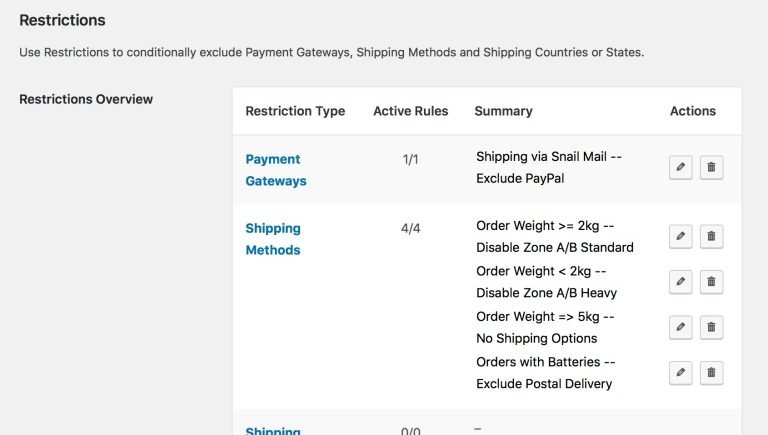Open the partially visible Shipping link at bottom
768x435 pixels.
pyautogui.click(x=273, y=430)
